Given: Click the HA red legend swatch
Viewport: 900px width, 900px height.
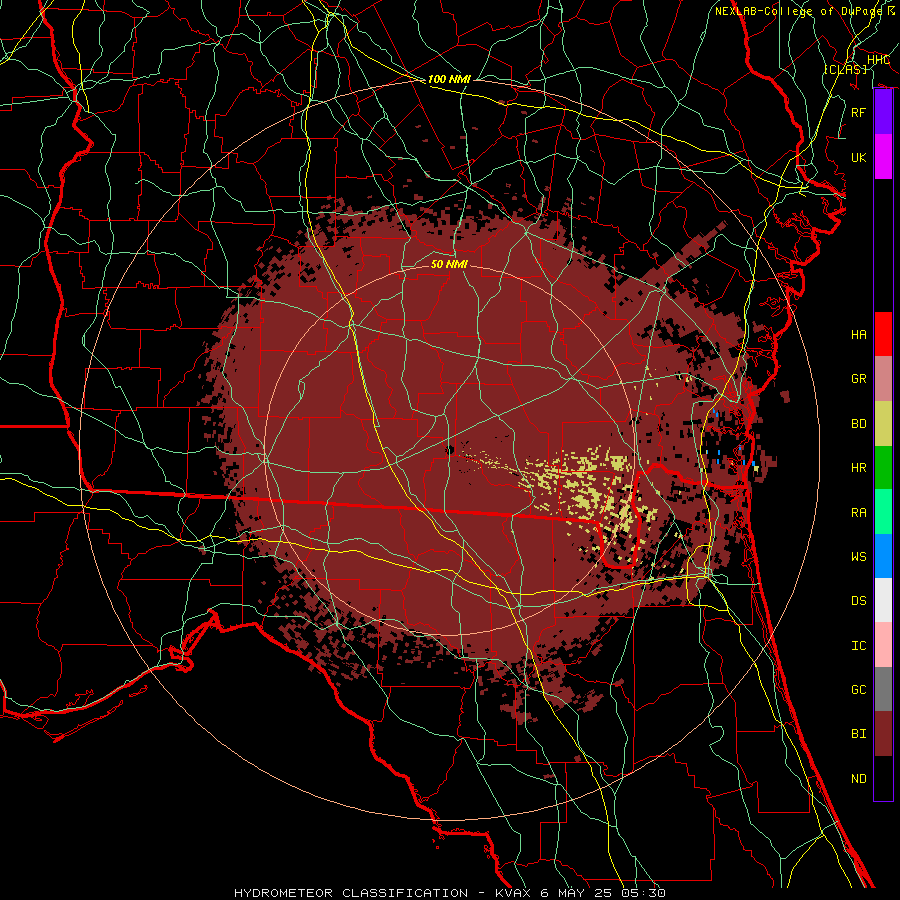Looking at the screenshot, I should click(x=883, y=334).
